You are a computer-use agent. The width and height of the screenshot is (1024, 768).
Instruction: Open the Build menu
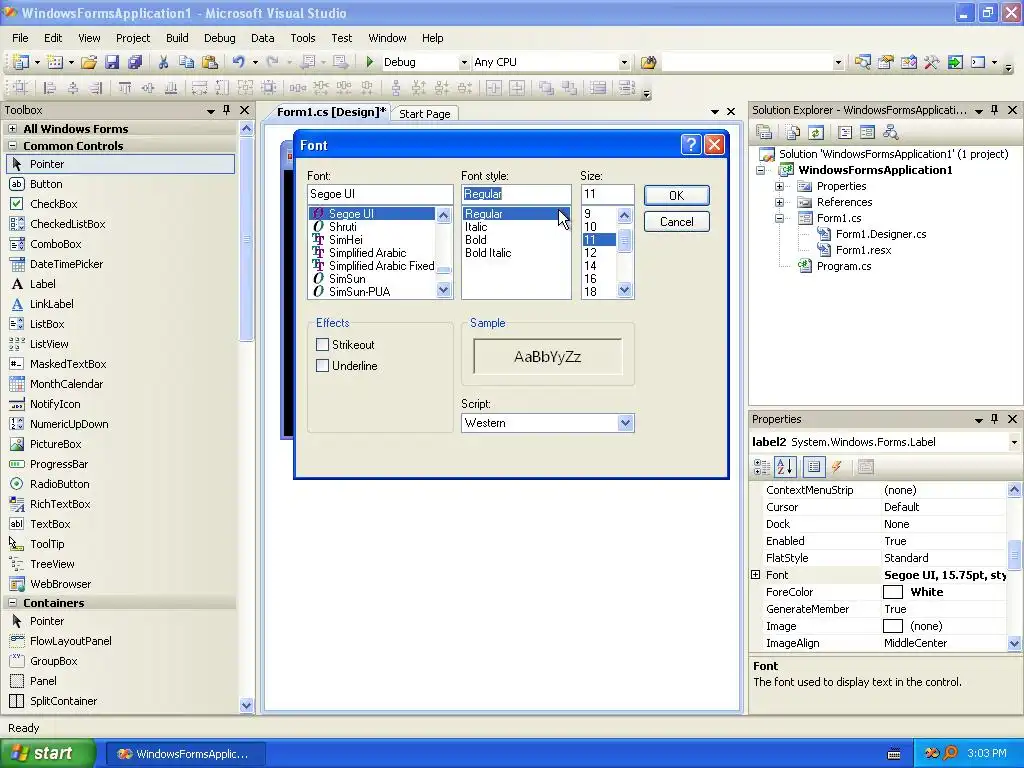(x=177, y=38)
